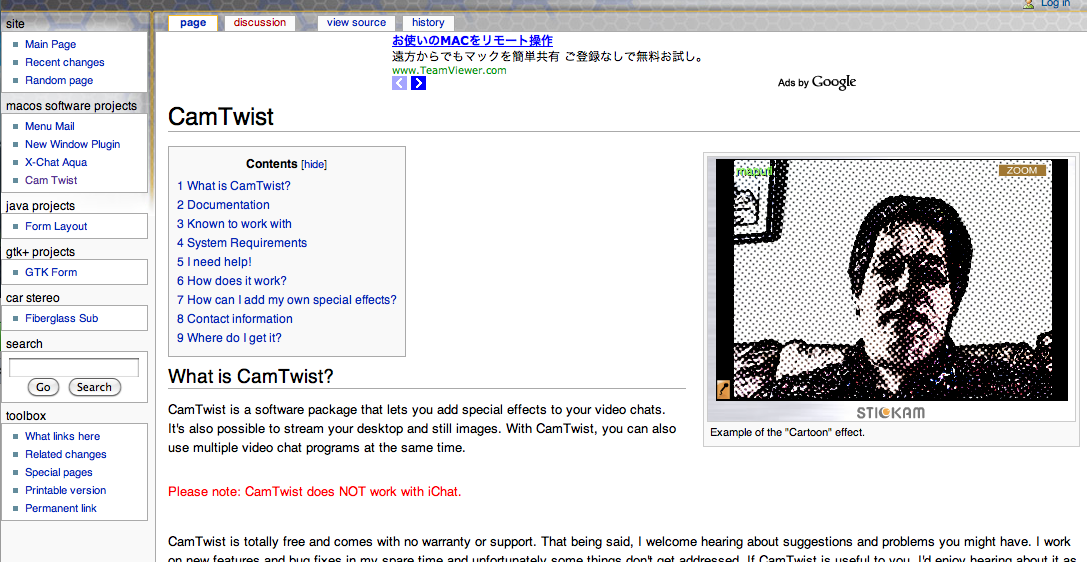Image resolution: width=1087 pixels, height=562 pixels.
Task: Click the search input field
Action: point(73,367)
